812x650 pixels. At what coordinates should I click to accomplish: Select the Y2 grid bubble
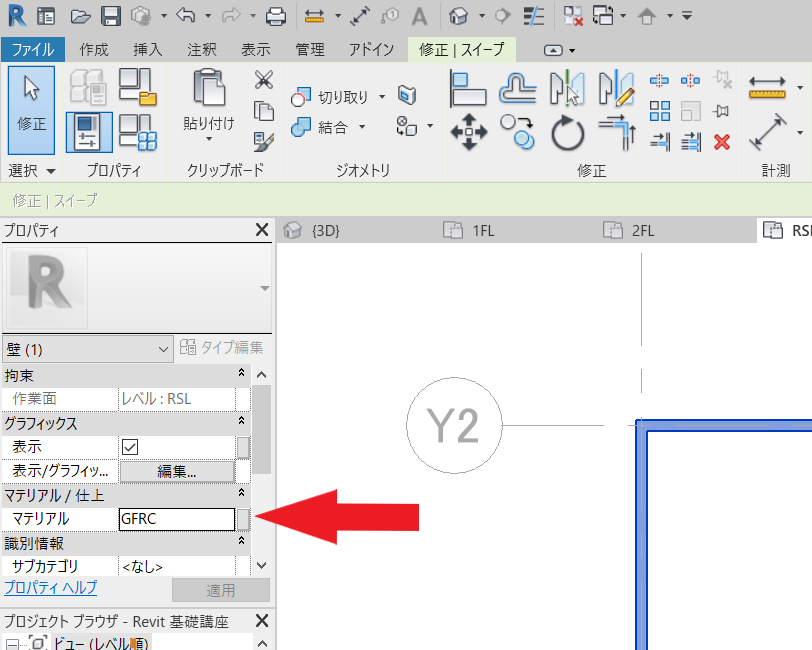[x=454, y=425]
